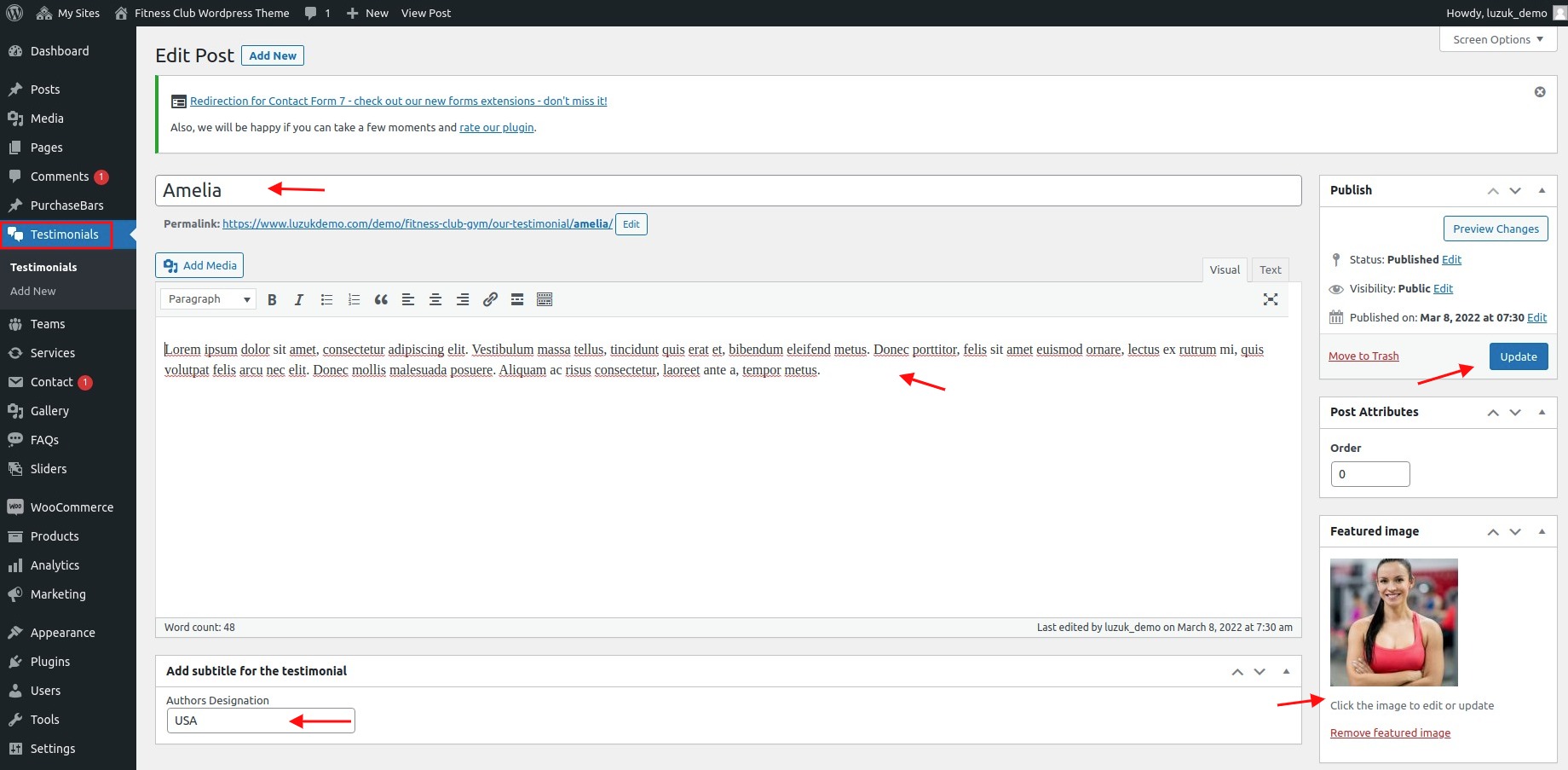The image size is (1568, 770).
Task: Click the featured image thumbnail
Action: (1393, 622)
